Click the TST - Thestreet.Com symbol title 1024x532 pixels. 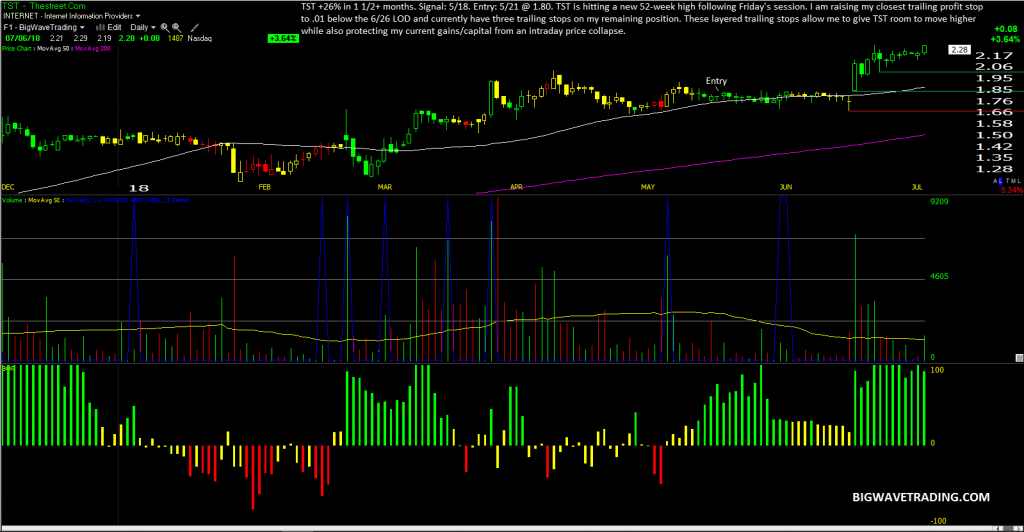point(44,6)
